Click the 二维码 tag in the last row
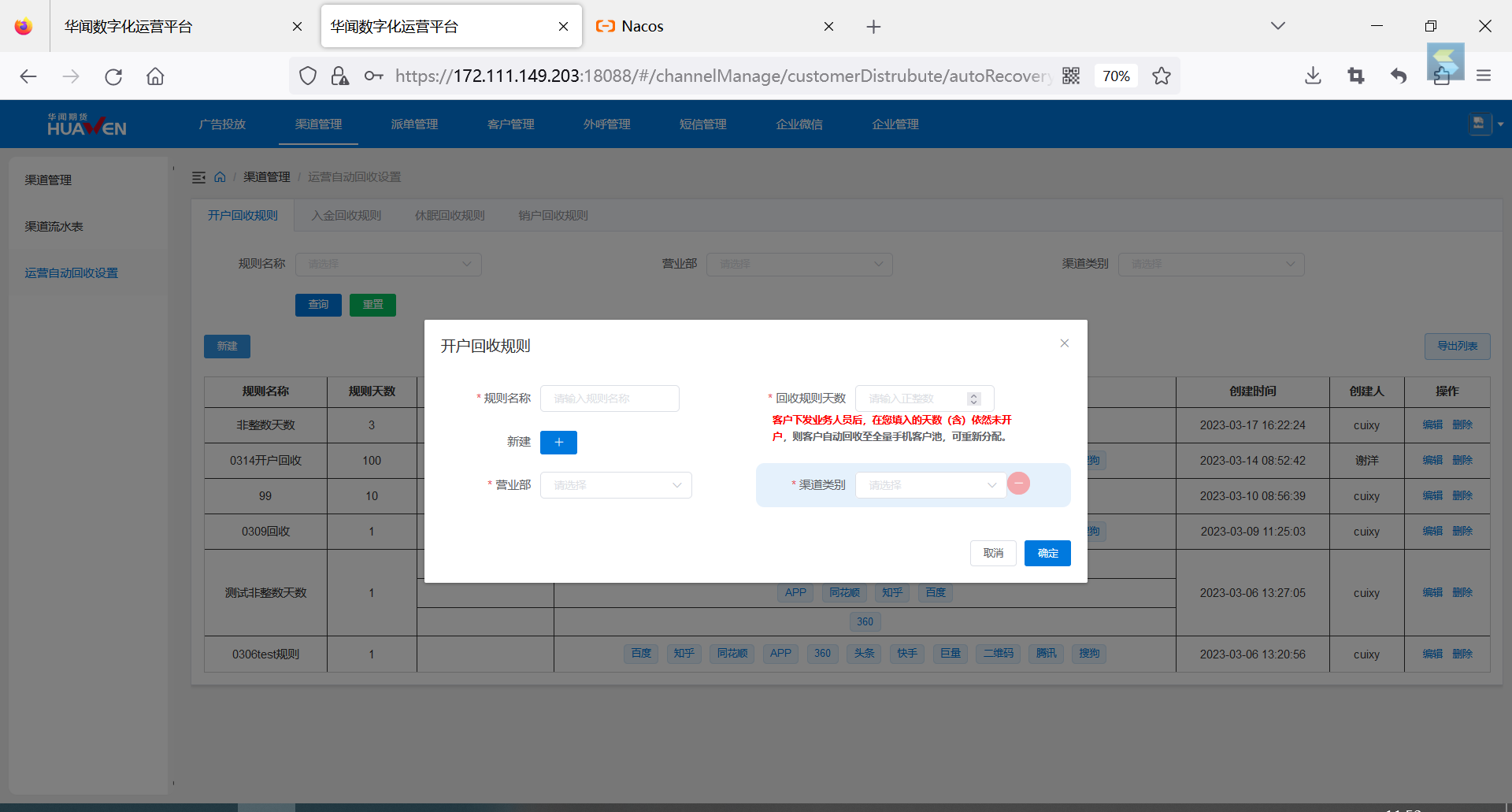This screenshot has width=1512, height=812. coord(998,654)
